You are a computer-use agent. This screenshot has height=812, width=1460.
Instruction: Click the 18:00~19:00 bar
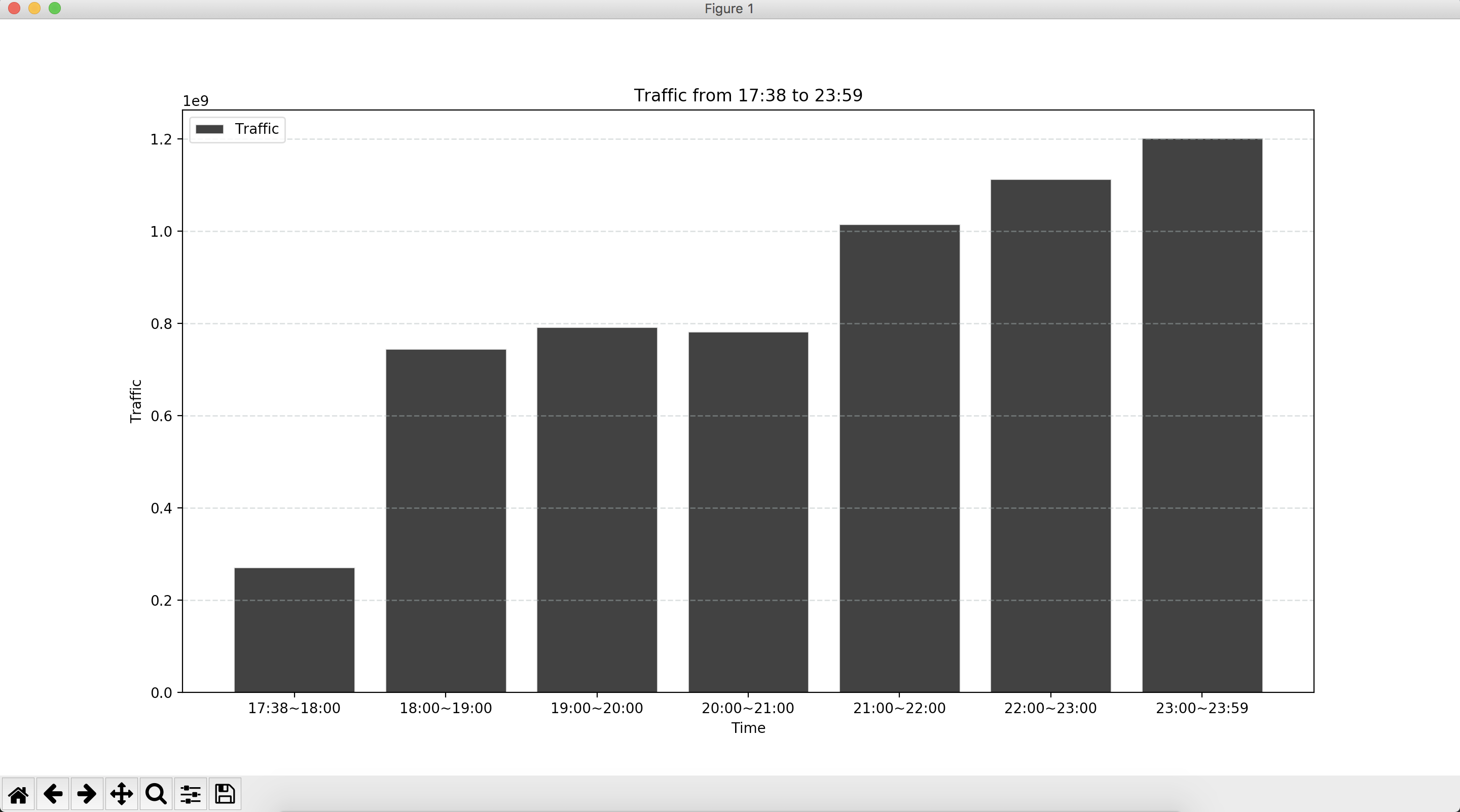[446, 520]
